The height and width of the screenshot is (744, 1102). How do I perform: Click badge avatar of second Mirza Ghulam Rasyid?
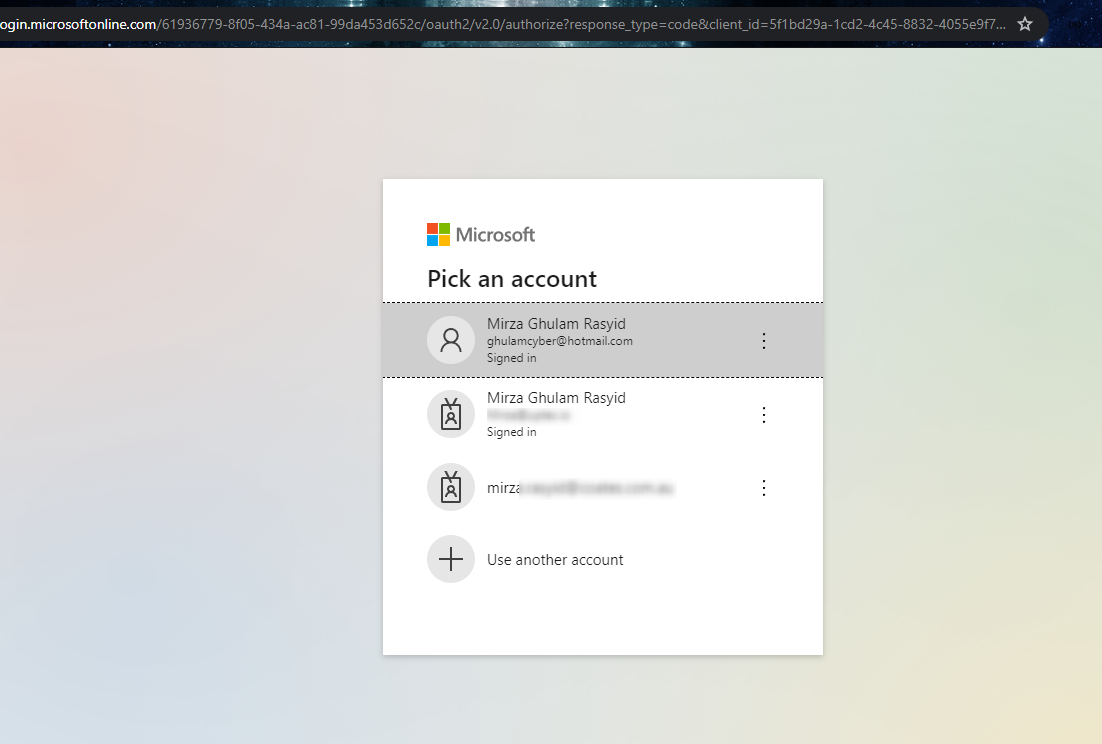[x=451, y=414]
